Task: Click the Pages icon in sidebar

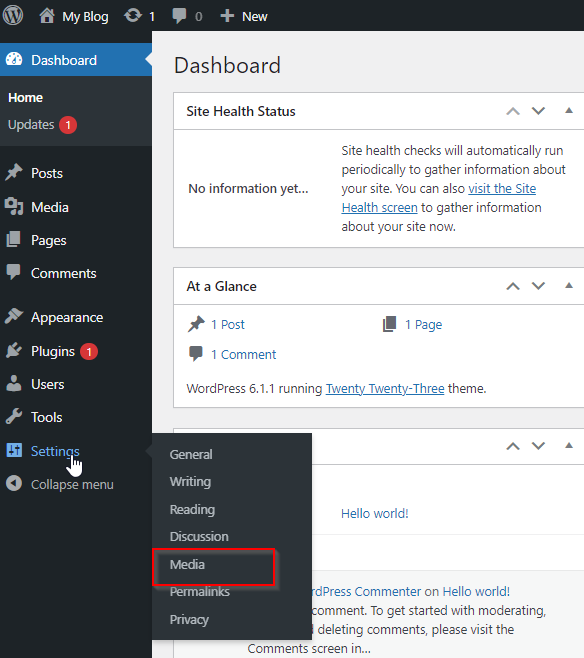Action: [x=13, y=239]
